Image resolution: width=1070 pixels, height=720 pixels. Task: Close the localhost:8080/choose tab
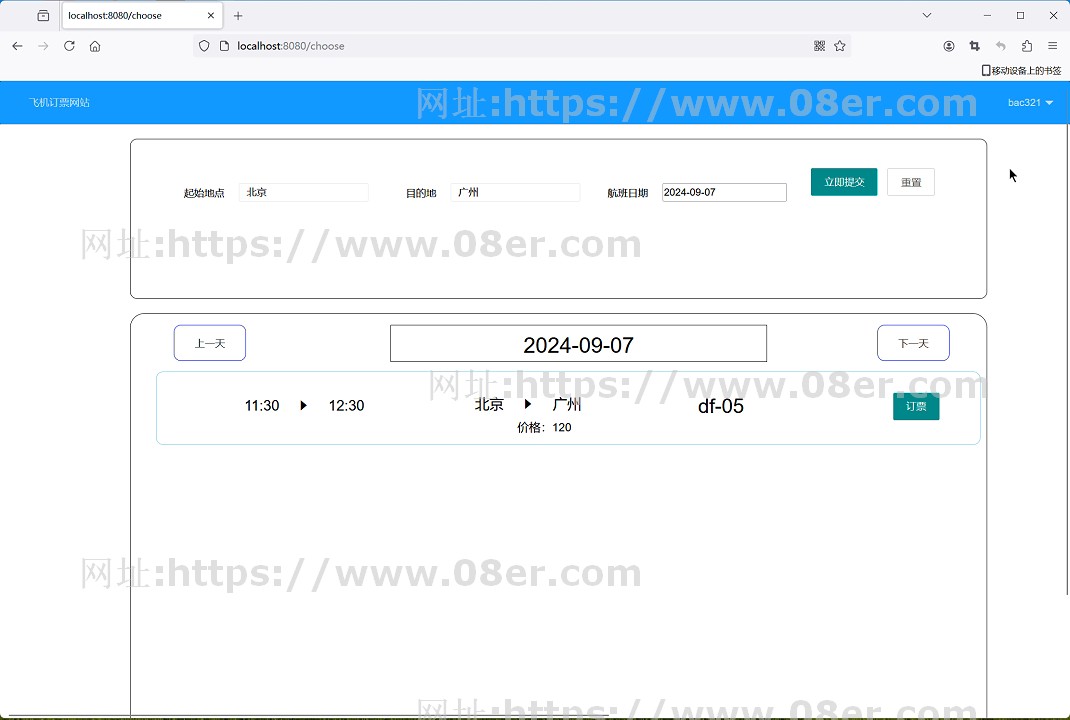pos(211,15)
